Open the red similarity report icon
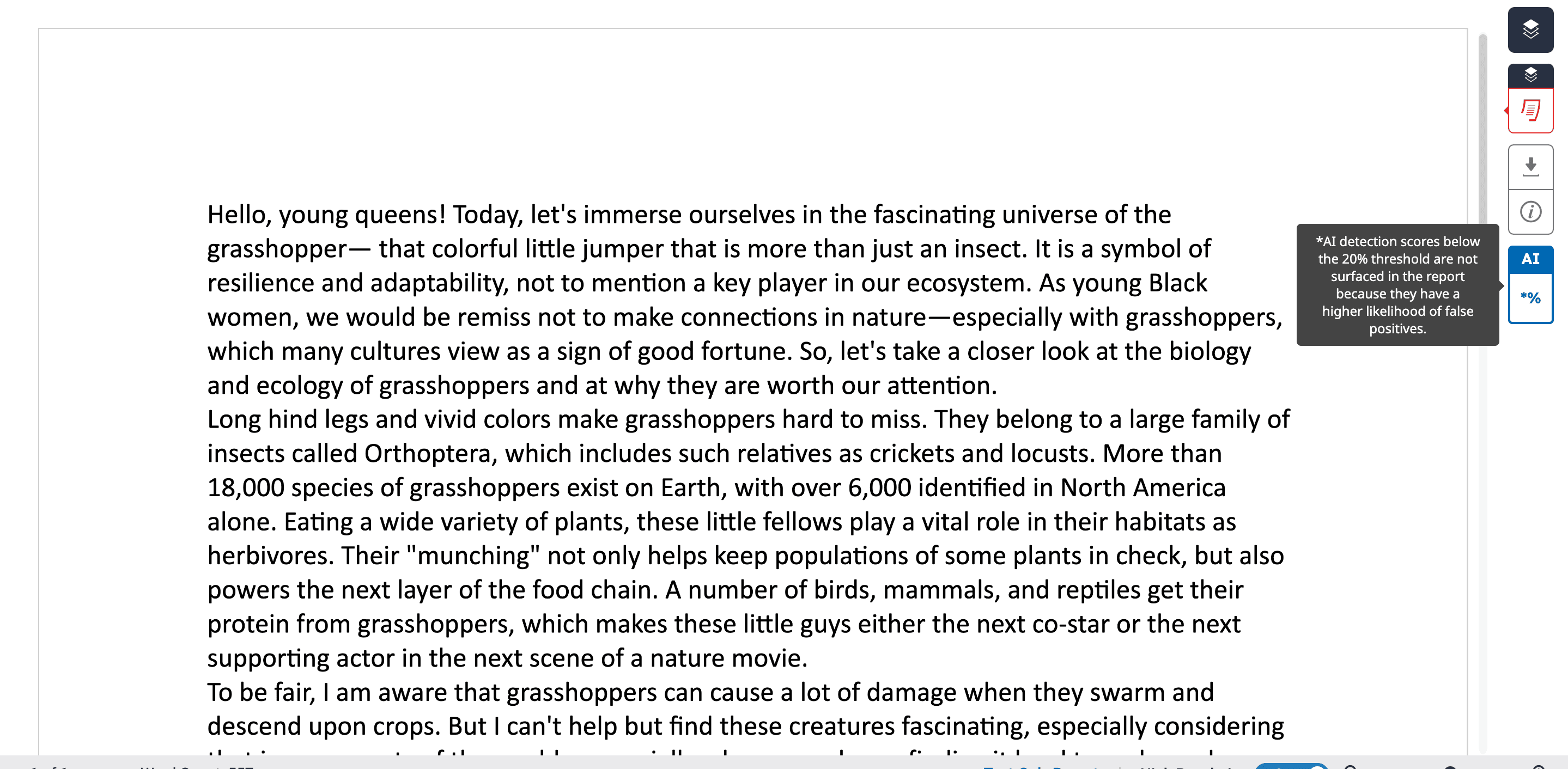Image resolution: width=1568 pixels, height=769 pixels. pos(1530,111)
